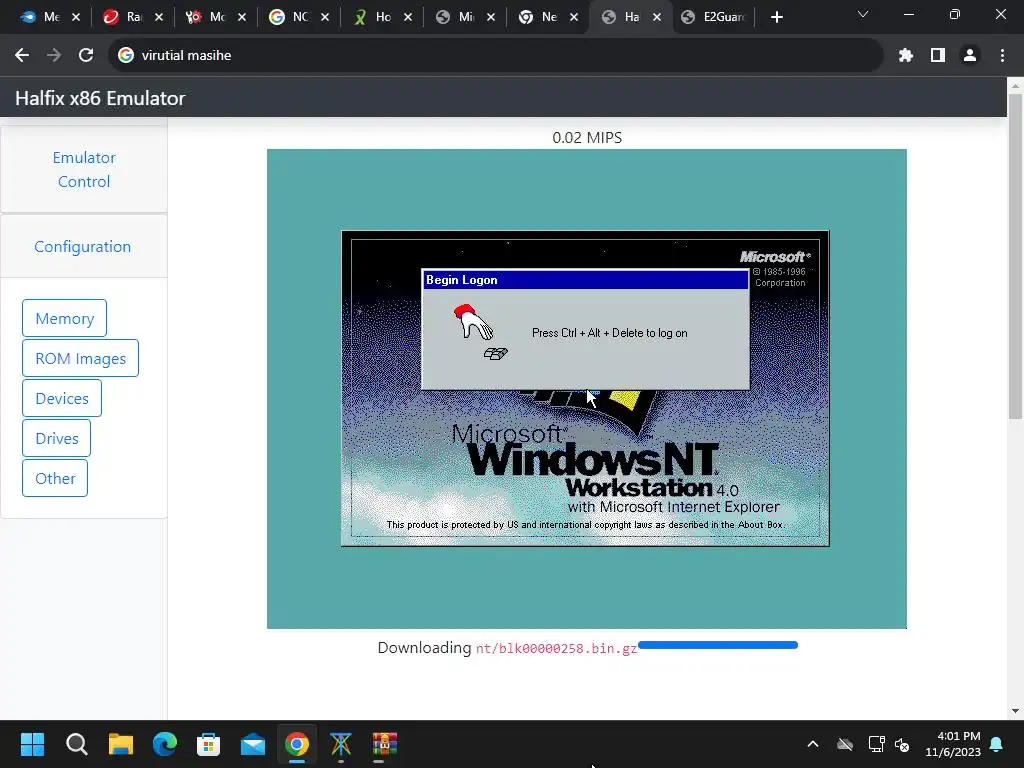Image resolution: width=1024 pixels, height=768 pixels.
Task: Click the browser forward arrow
Action: [54, 56]
